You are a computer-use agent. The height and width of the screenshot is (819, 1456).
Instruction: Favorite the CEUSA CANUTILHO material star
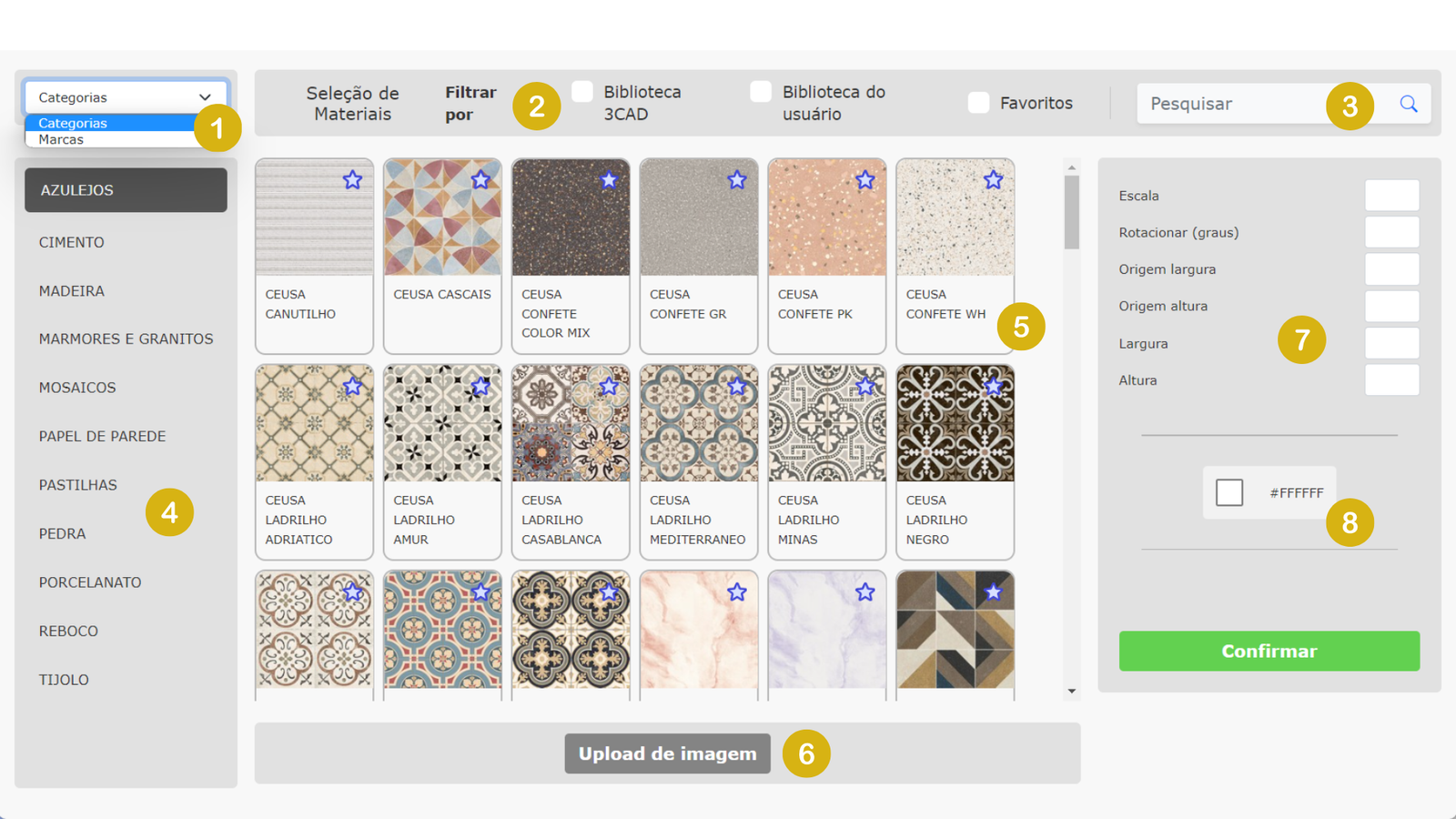coord(352,180)
